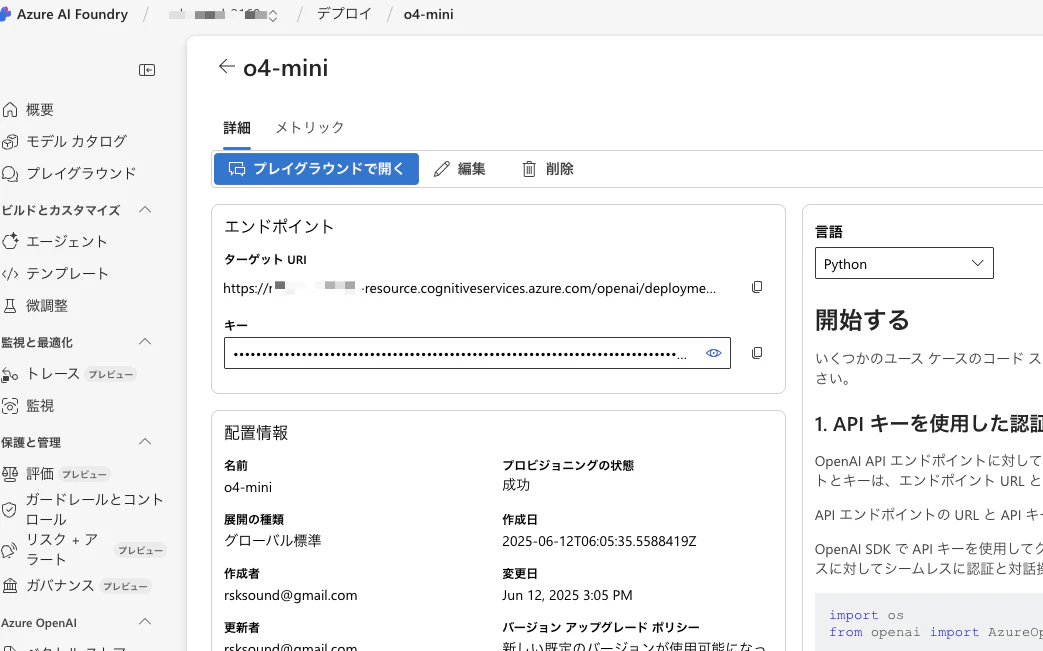Click the o4-mini value under 名前
This screenshot has height=651, width=1043.
248,487
